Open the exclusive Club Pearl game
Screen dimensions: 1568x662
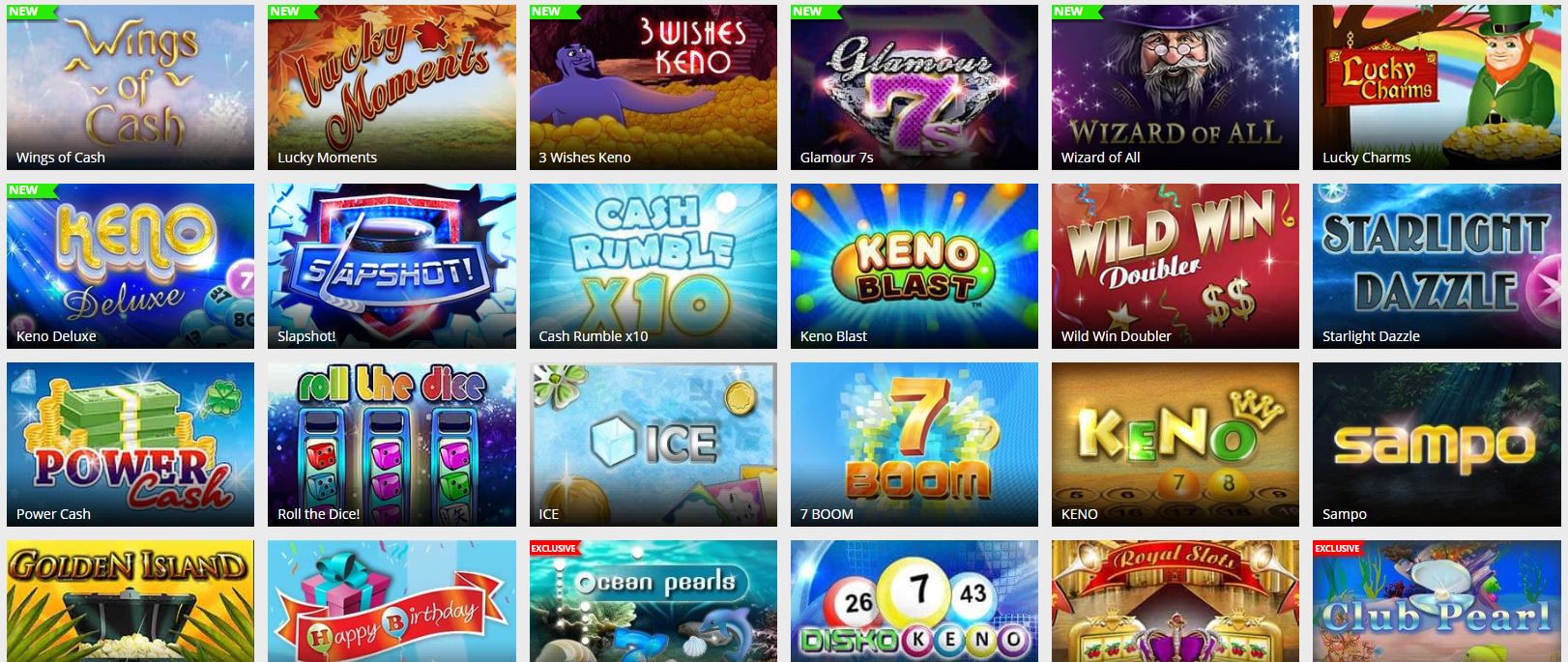(1437, 601)
